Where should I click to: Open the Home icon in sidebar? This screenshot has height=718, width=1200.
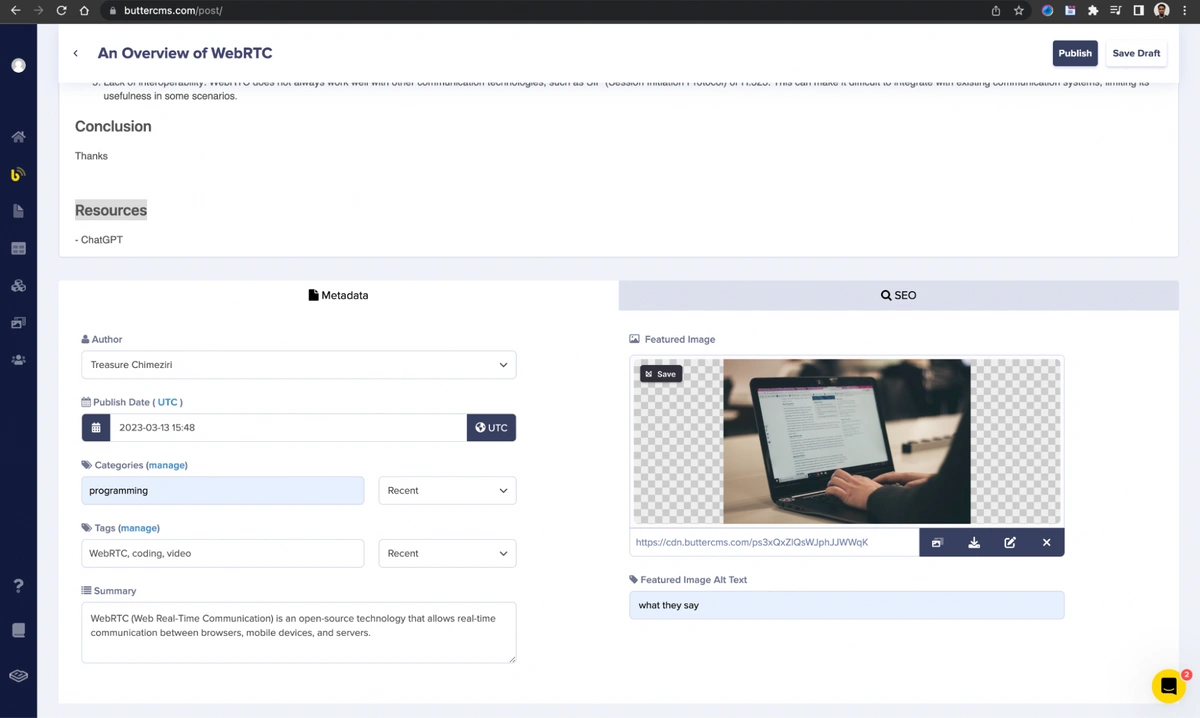click(x=18, y=137)
